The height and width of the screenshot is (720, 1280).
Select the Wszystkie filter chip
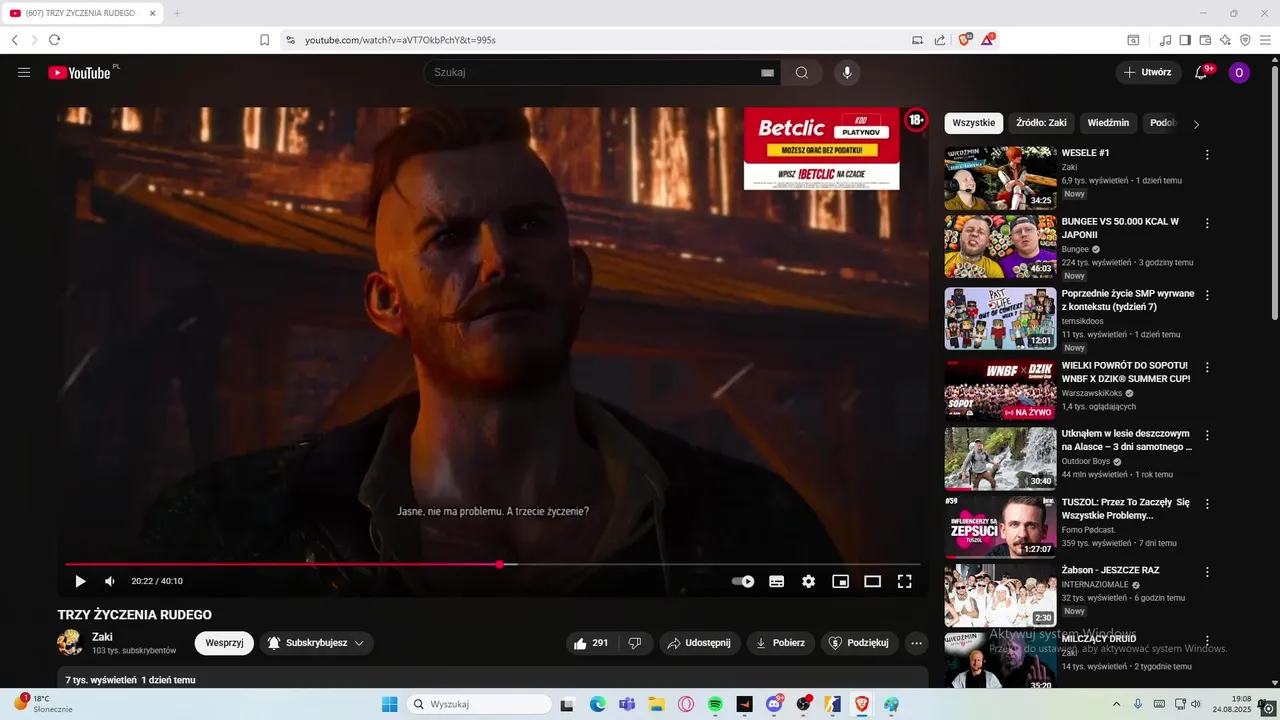973,123
